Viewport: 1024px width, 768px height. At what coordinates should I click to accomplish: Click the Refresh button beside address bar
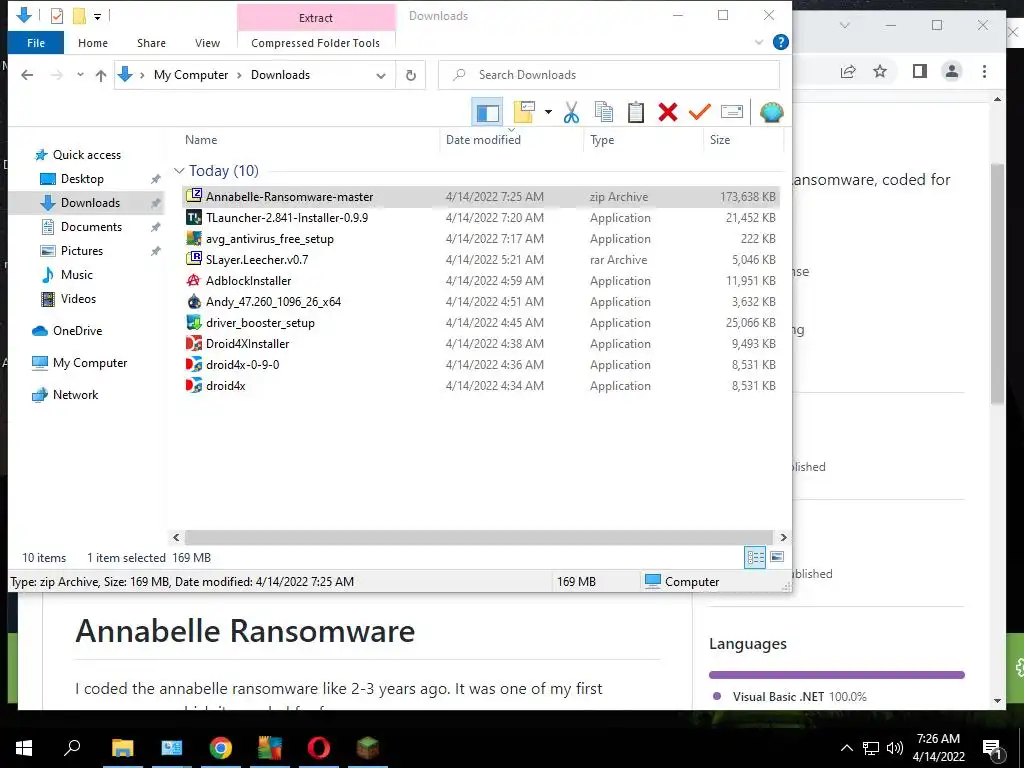[411, 75]
